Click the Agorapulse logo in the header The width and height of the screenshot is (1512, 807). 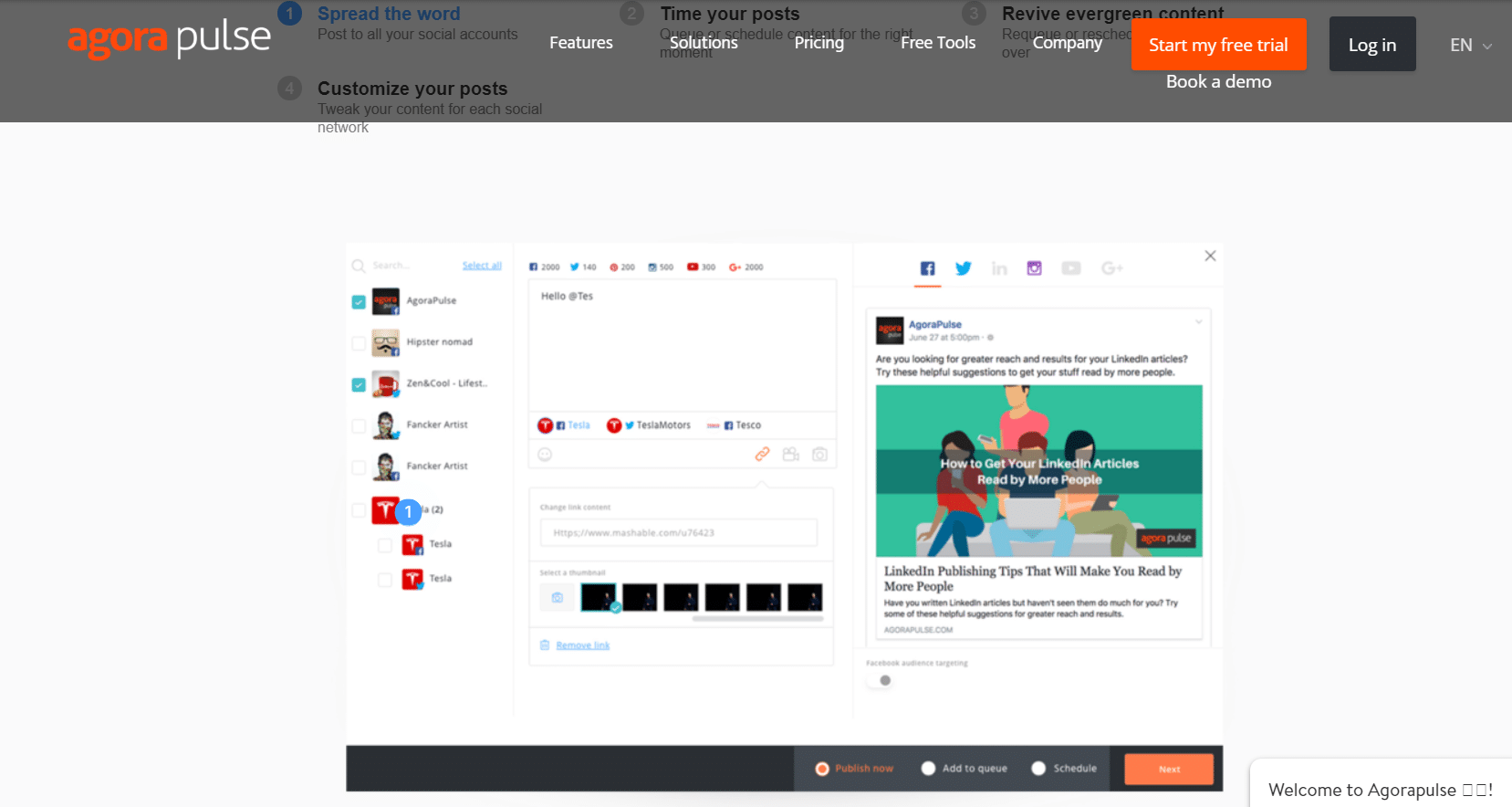(169, 39)
